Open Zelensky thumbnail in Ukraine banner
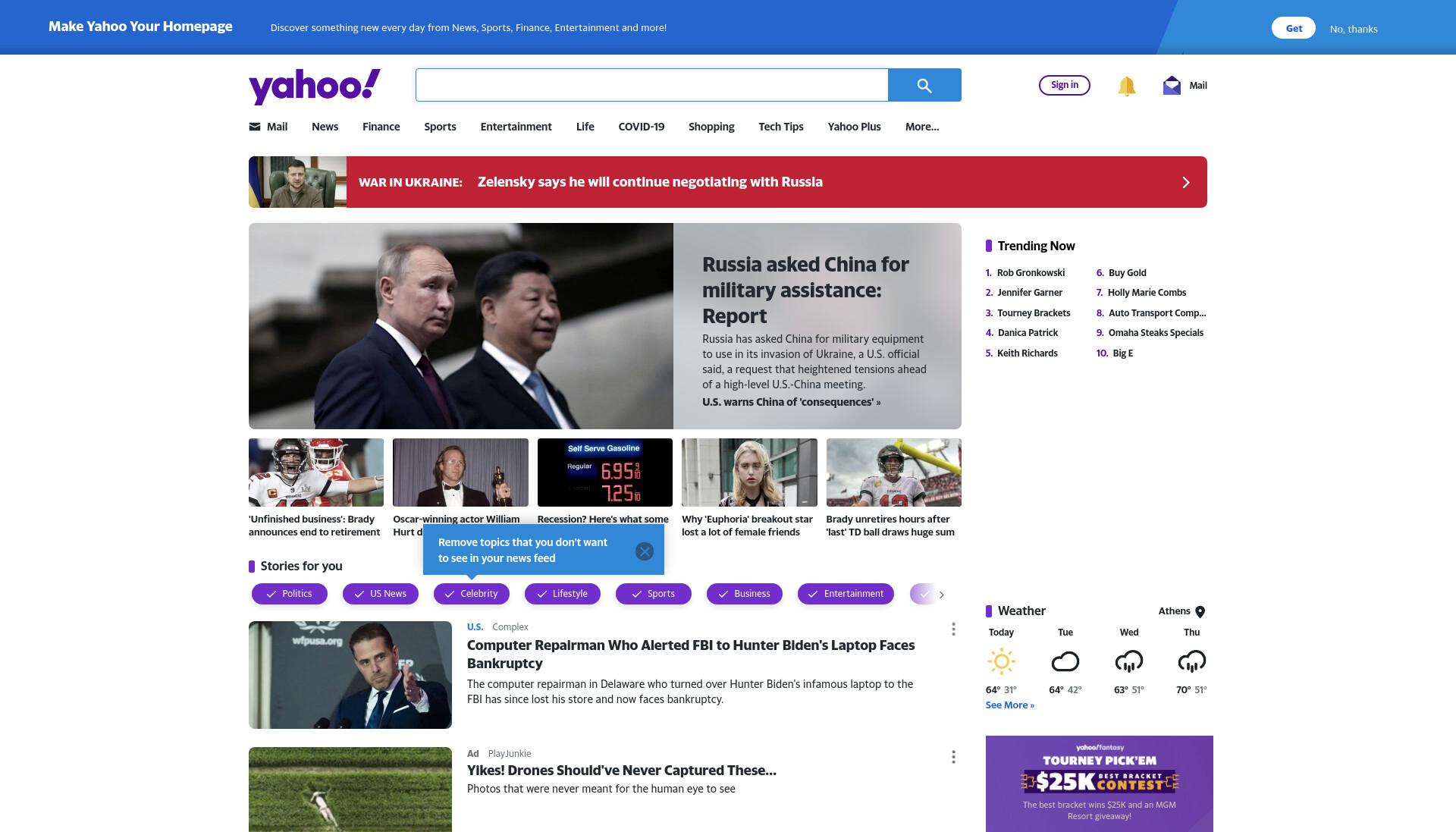1456x832 pixels. coord(297,182)
